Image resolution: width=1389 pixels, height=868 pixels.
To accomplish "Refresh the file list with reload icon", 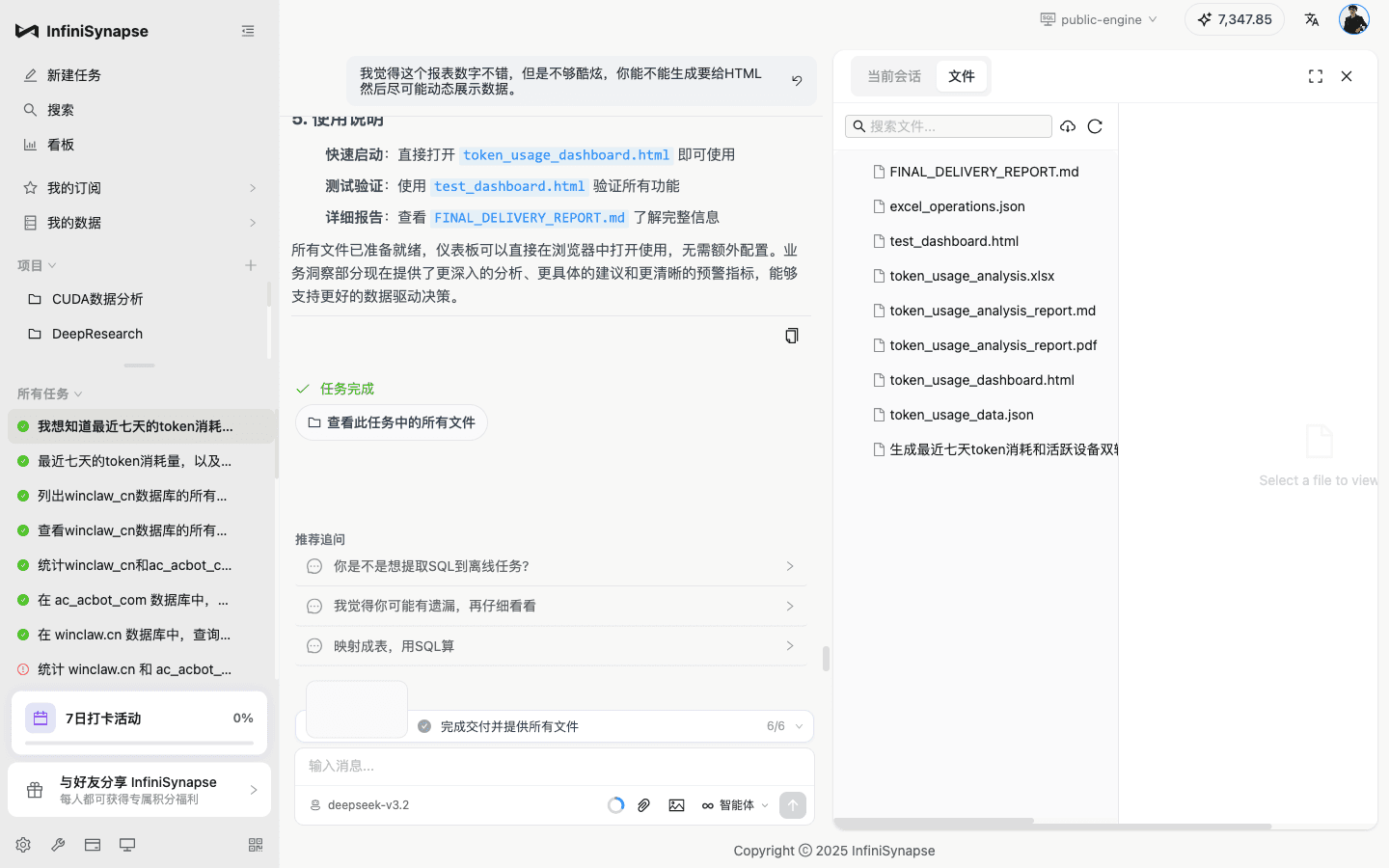I will (x=1095, y=125).
